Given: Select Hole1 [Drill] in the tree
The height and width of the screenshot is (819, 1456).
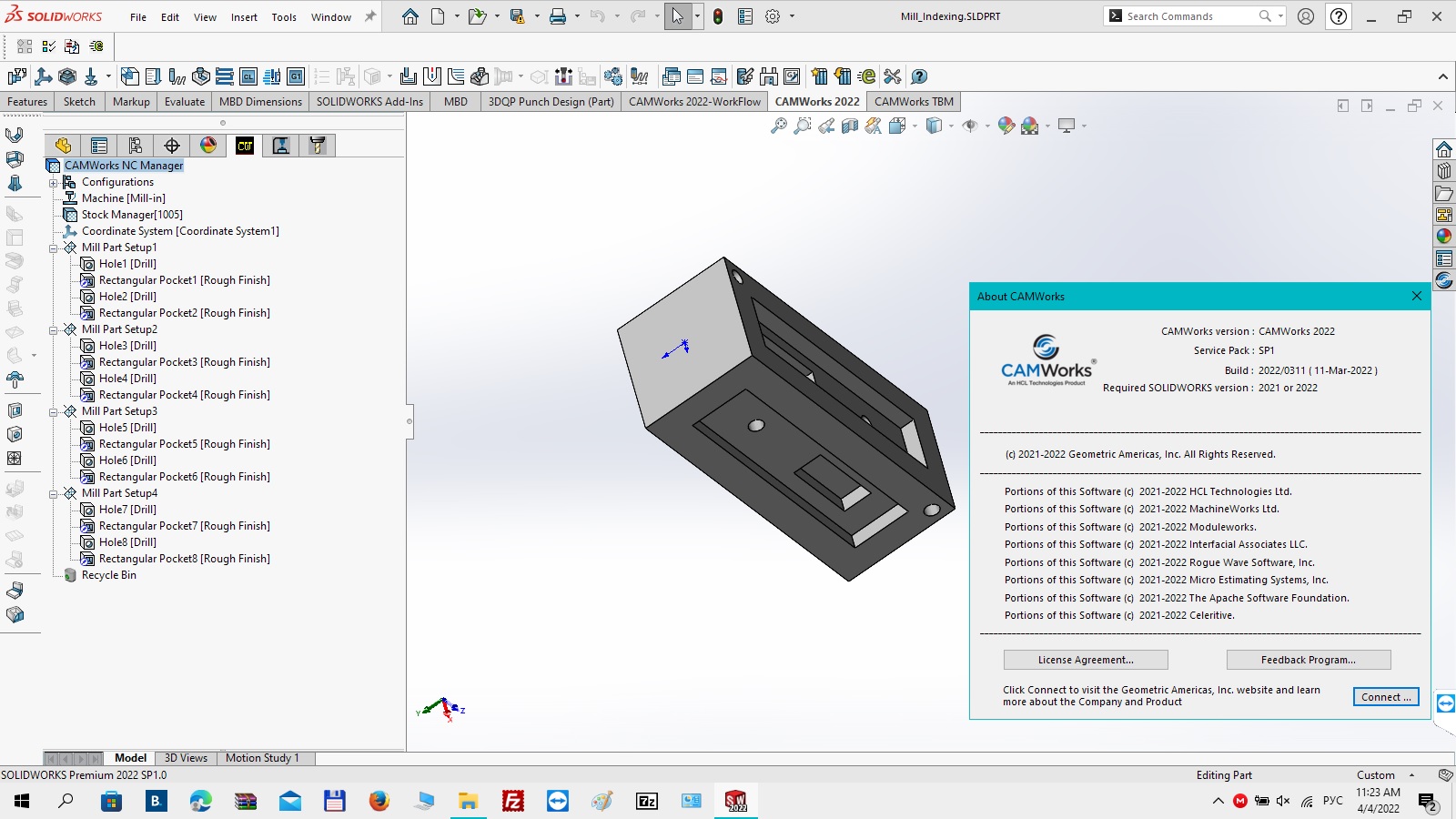Looking at the screenshot, I should coord(127,264).
